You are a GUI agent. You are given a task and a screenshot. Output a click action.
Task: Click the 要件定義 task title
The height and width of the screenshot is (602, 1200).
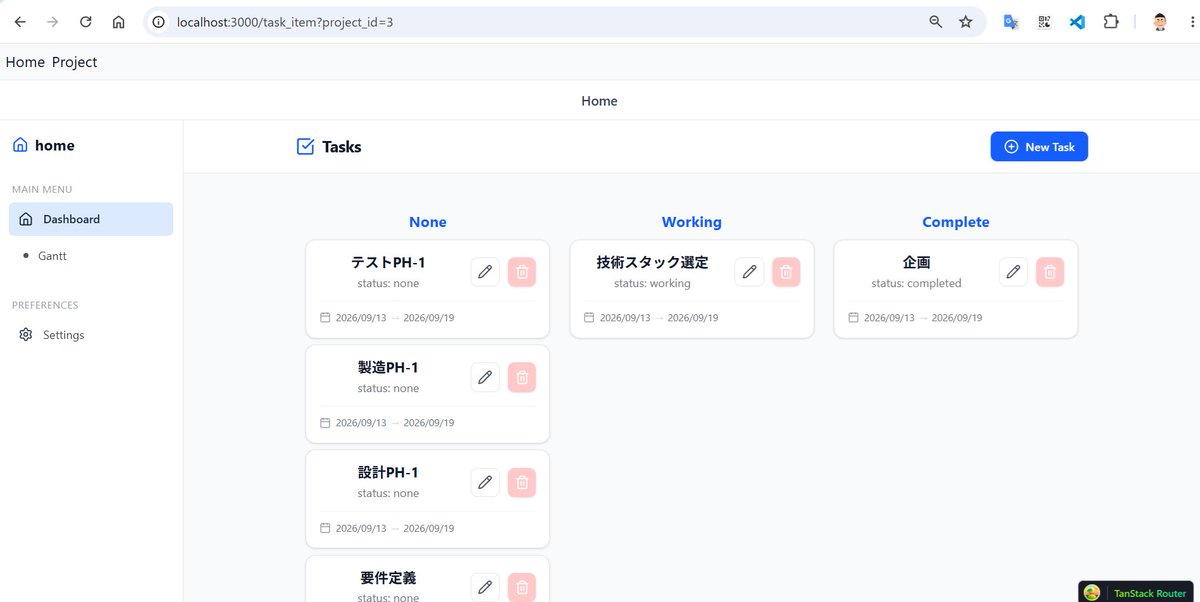[x=388, y=578]
